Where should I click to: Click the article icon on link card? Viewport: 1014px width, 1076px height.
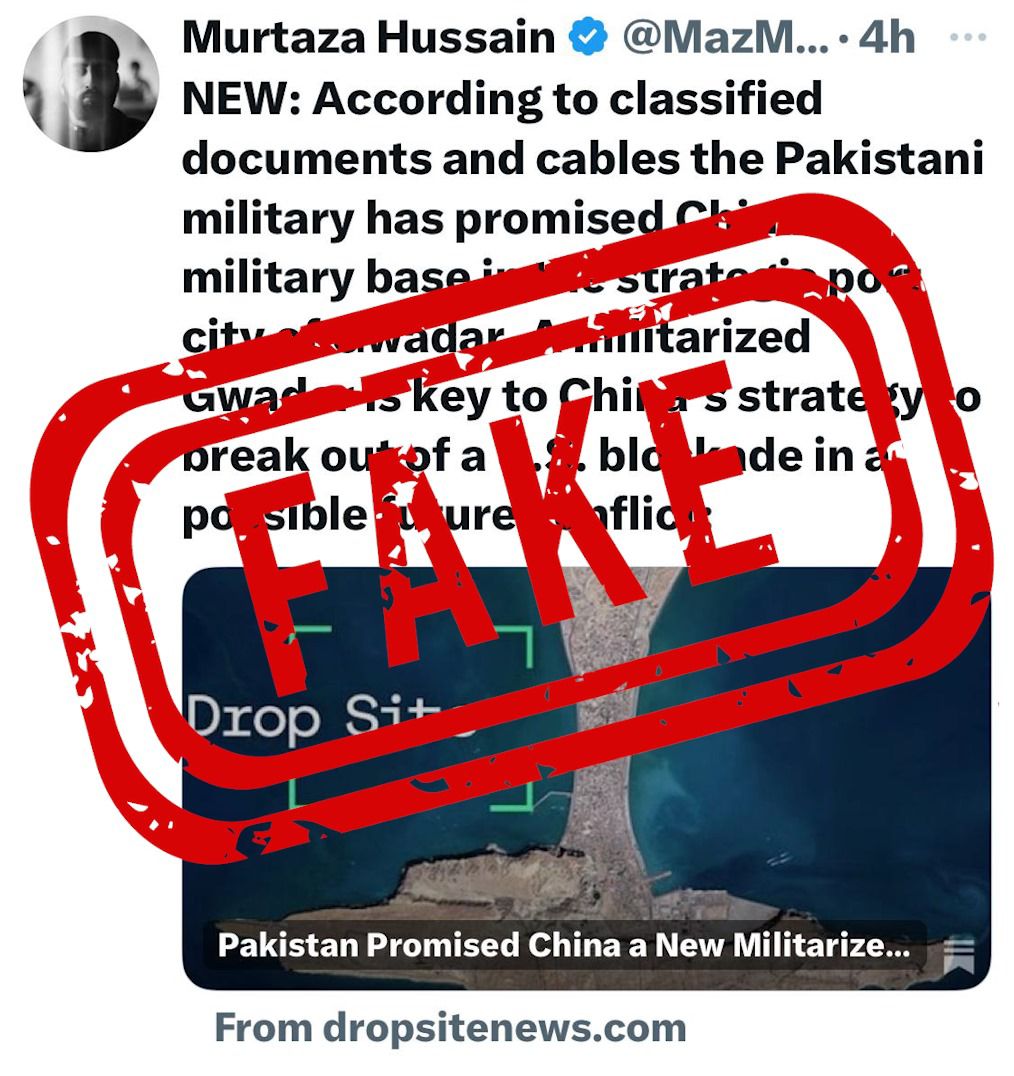point(958,955)
